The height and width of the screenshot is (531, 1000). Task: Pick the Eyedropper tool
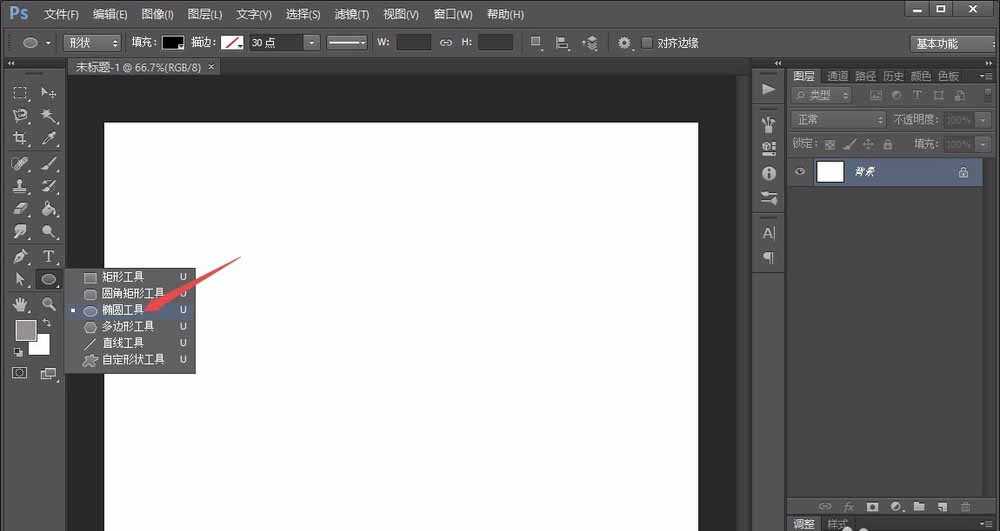[48, 139]
